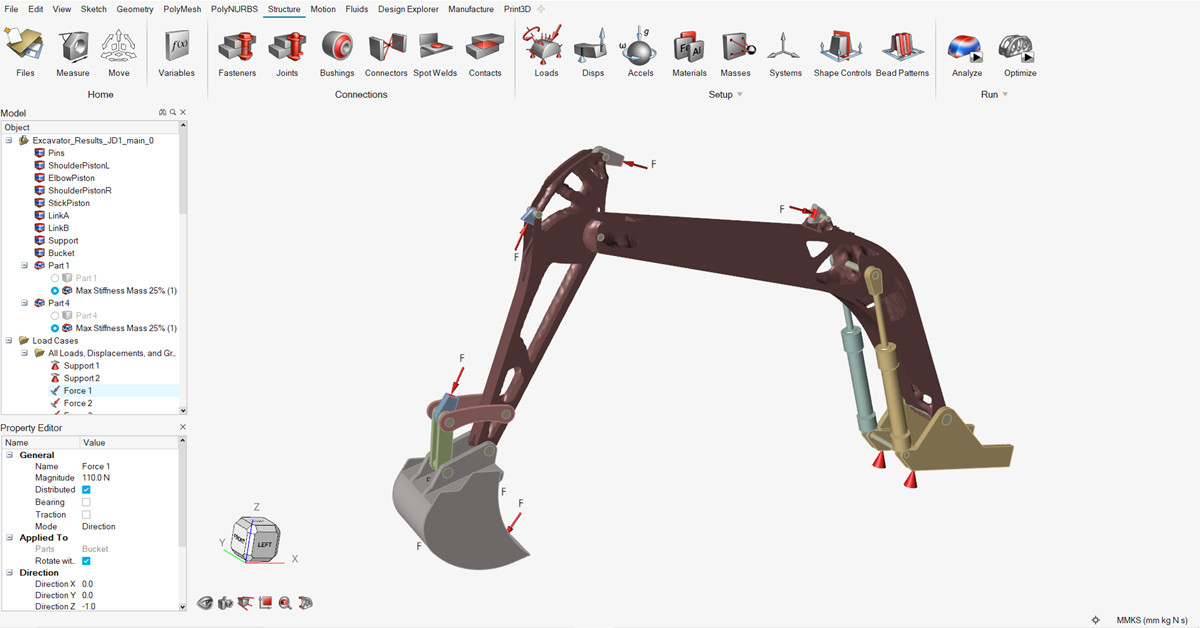Select the Spot Welds tool
The width and height of the screenshot is (1200, 628).
[x=435, y=48]
